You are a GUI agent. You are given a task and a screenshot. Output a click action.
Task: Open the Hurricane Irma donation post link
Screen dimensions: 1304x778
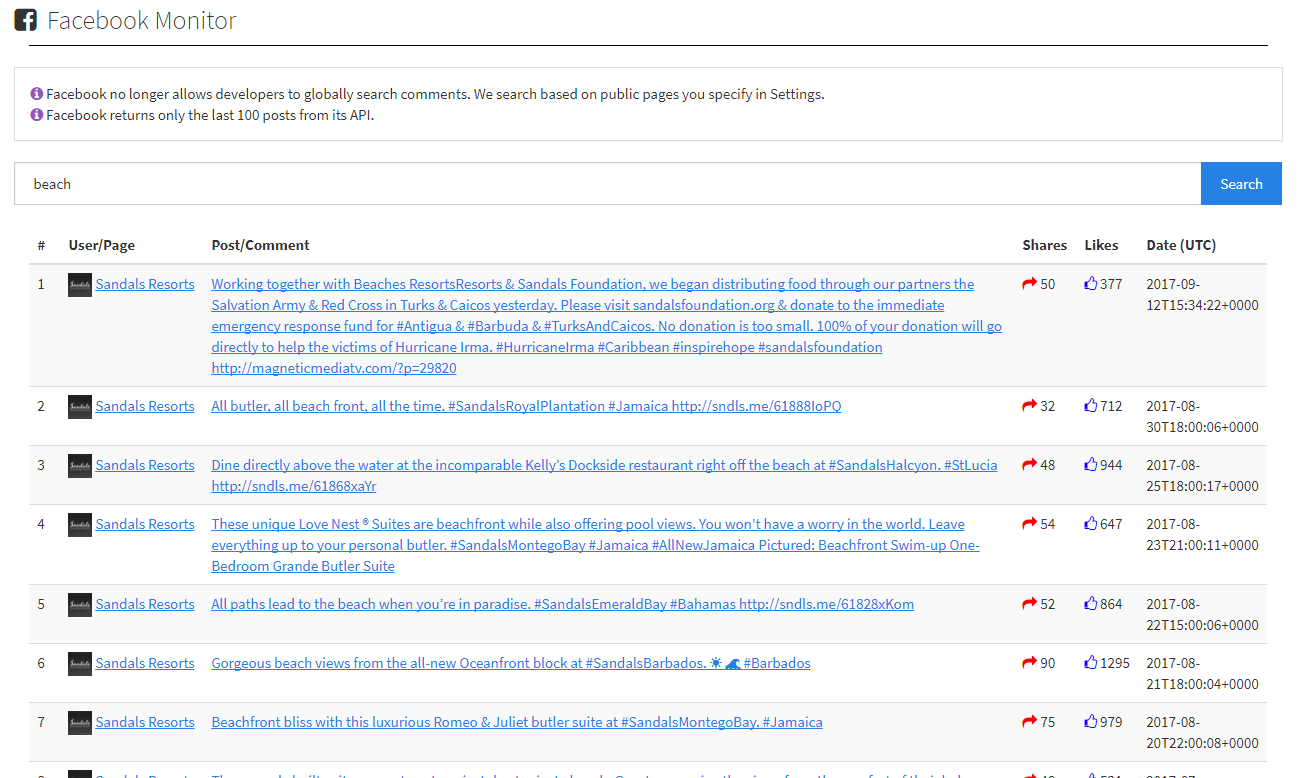tap(605, 326)
